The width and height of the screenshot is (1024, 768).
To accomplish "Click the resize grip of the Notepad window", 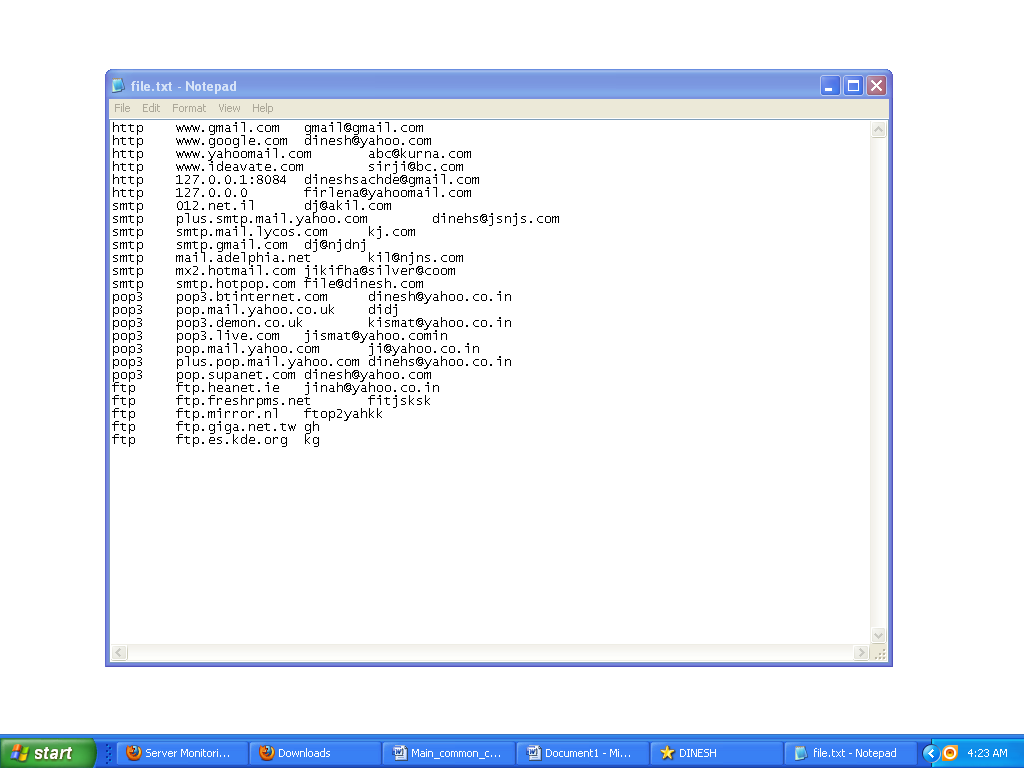I will [x=880, y=653].
